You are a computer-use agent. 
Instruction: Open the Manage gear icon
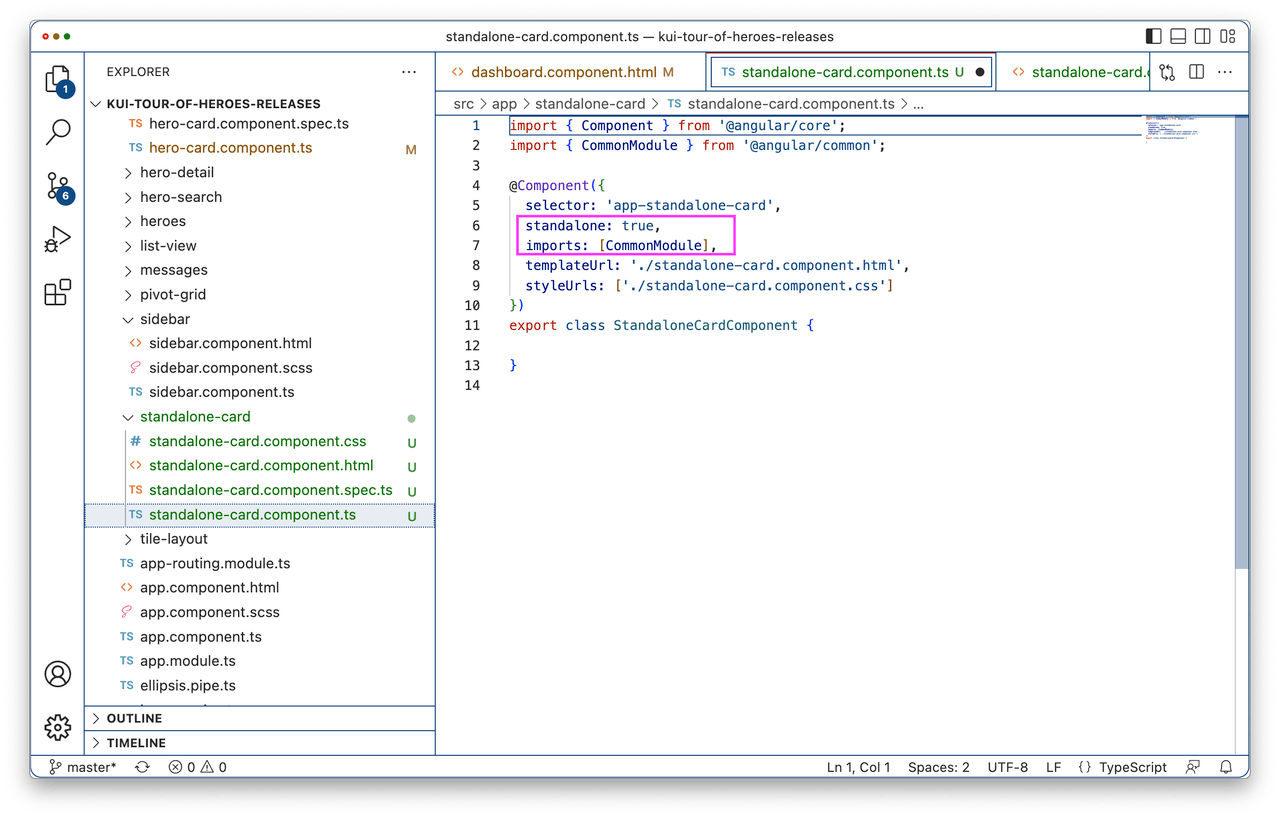pyautogui.click(x=58, y=727)
